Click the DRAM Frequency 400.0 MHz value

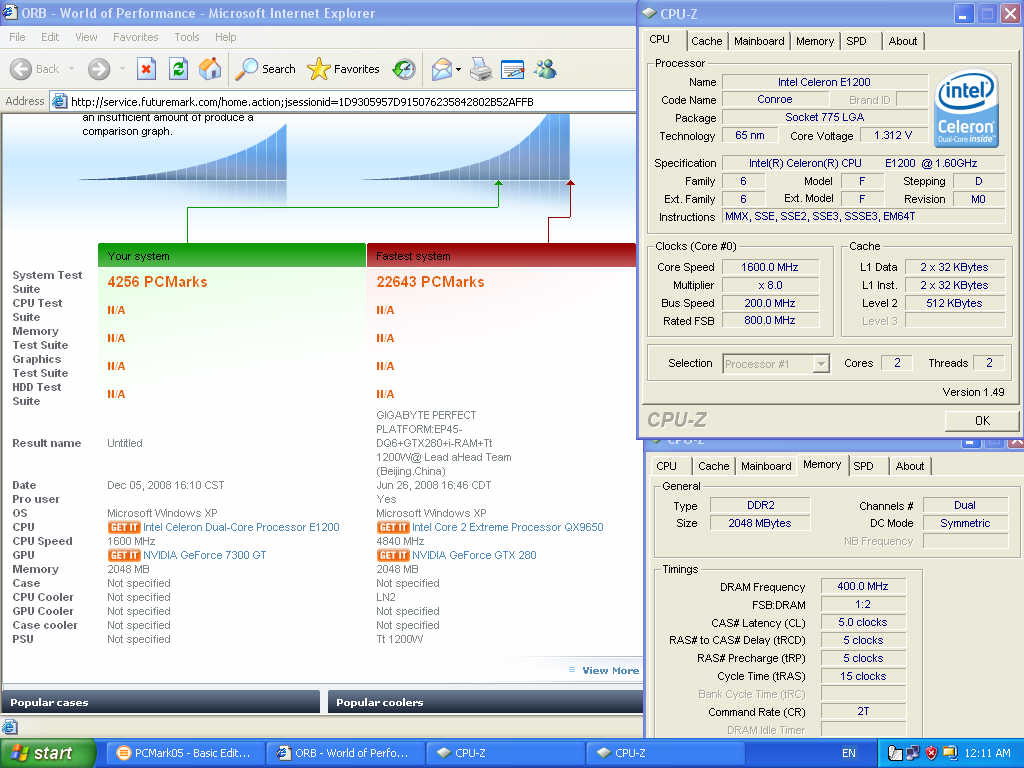pos(863,586)
